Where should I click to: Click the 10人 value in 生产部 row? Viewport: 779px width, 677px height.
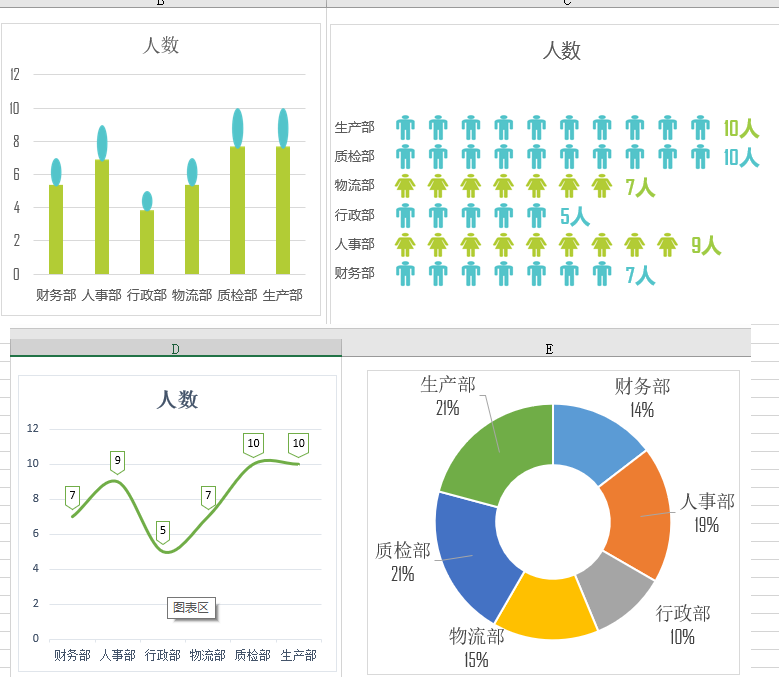click(x=741, y=129)
